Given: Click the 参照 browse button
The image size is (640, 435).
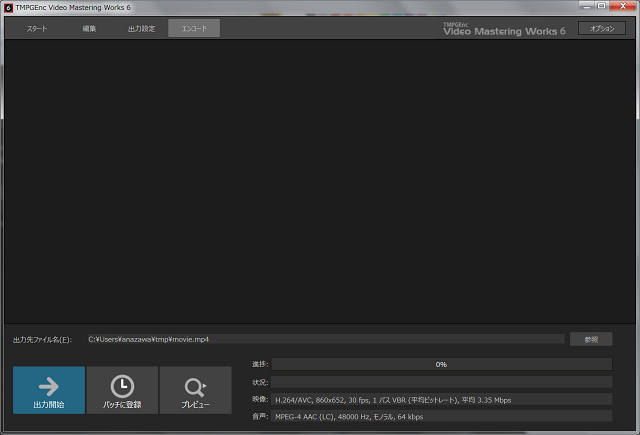Looking at the screenshot, I should pyautogui.click(x=591, y=339).
